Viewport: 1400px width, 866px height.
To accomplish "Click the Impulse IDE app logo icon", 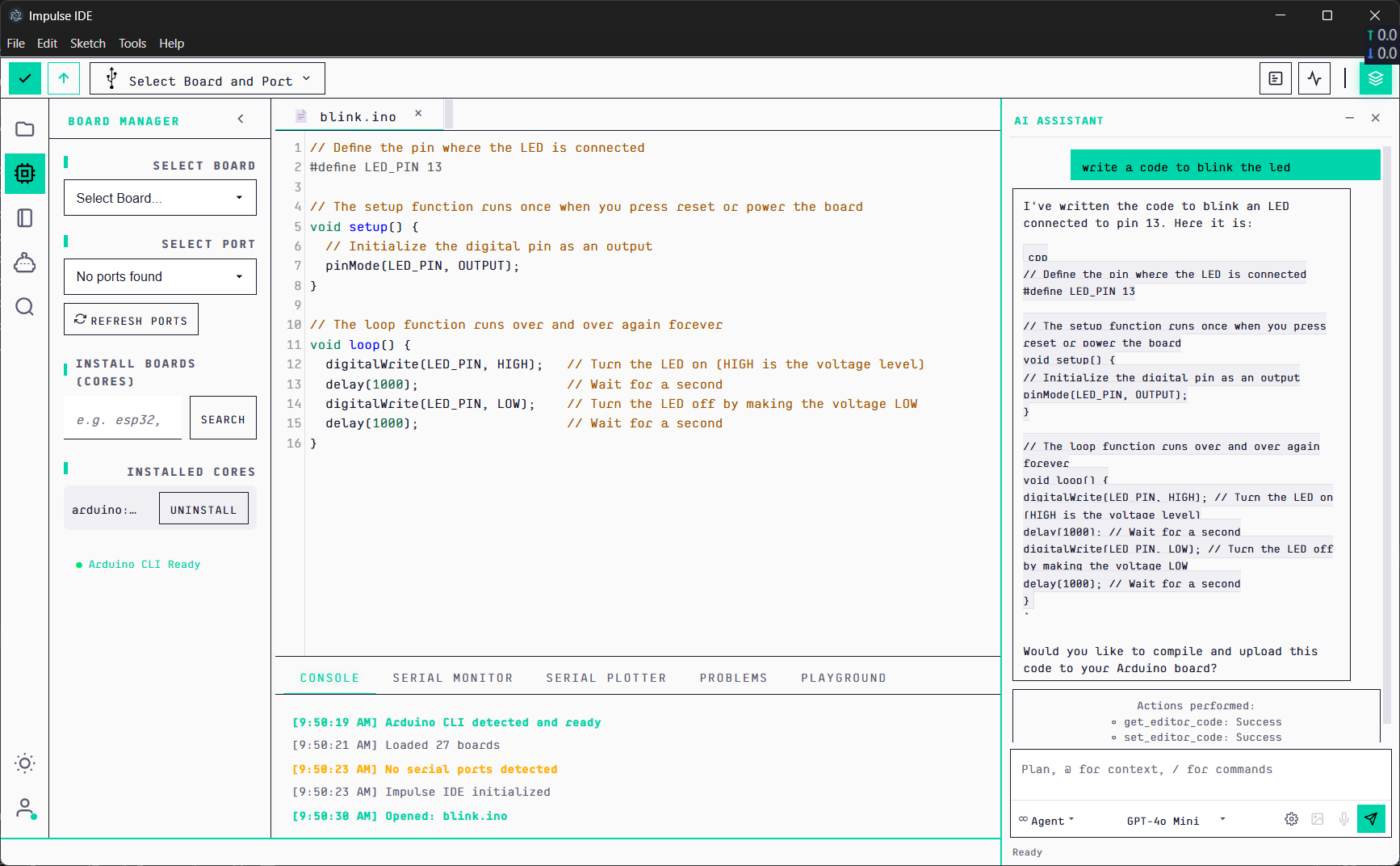I will [x=15, y=15].
